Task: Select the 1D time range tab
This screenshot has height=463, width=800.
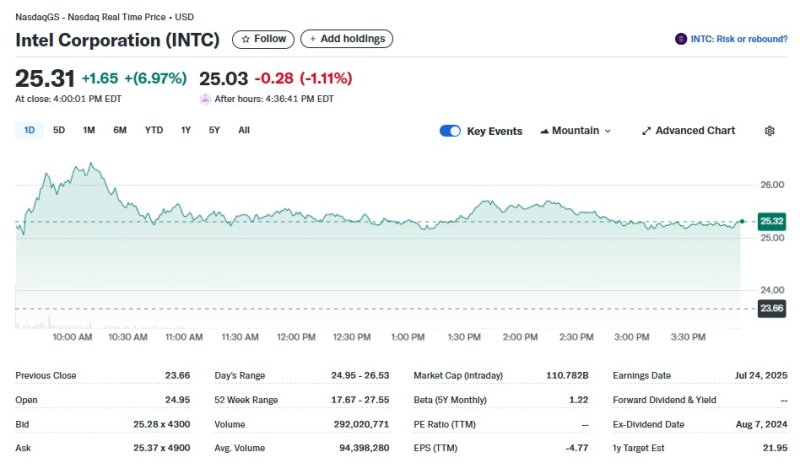Action: pos(29,130)
